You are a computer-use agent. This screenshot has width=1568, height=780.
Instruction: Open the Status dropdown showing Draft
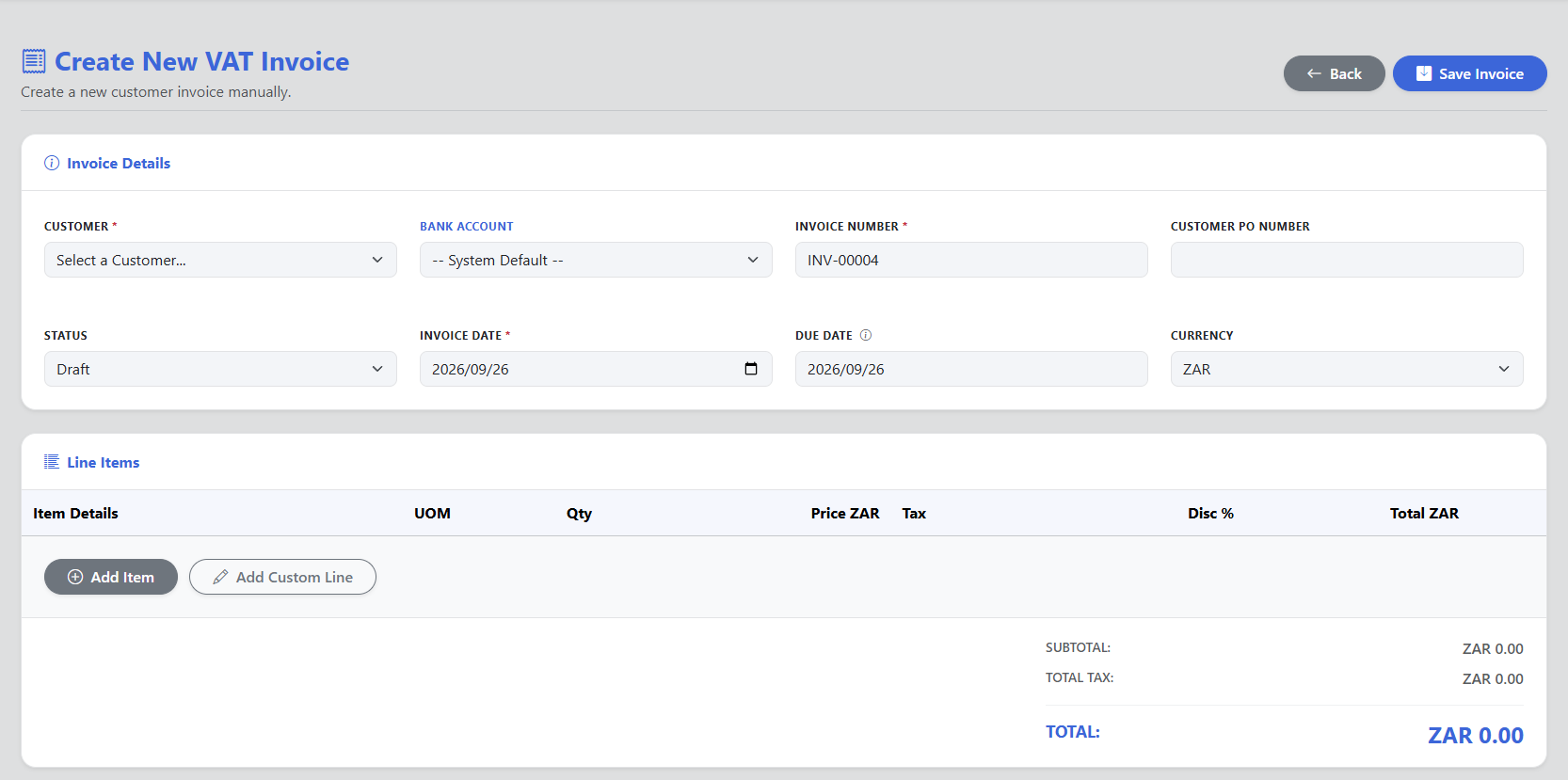220,369
